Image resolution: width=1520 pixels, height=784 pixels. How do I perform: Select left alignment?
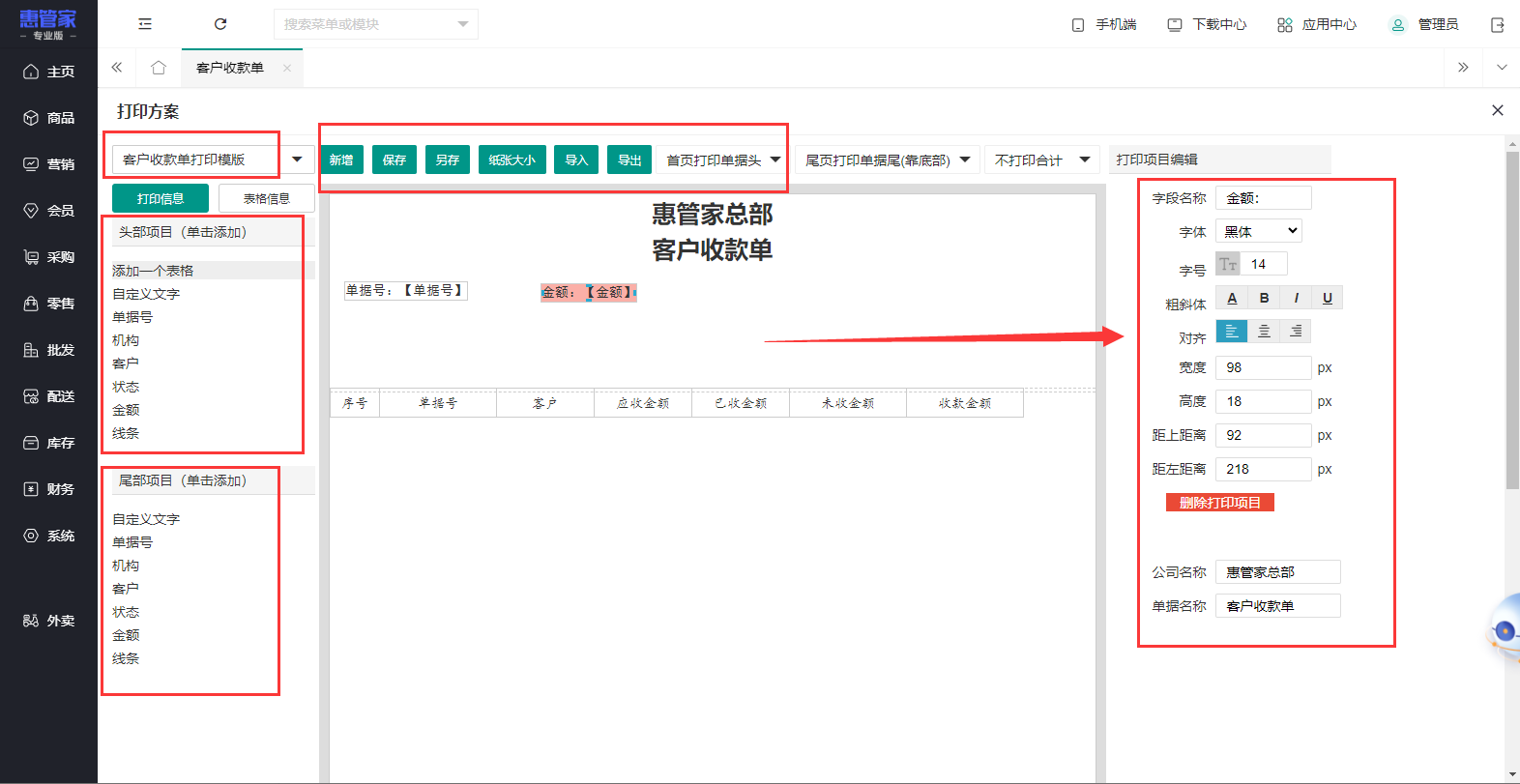[1232, 332]
